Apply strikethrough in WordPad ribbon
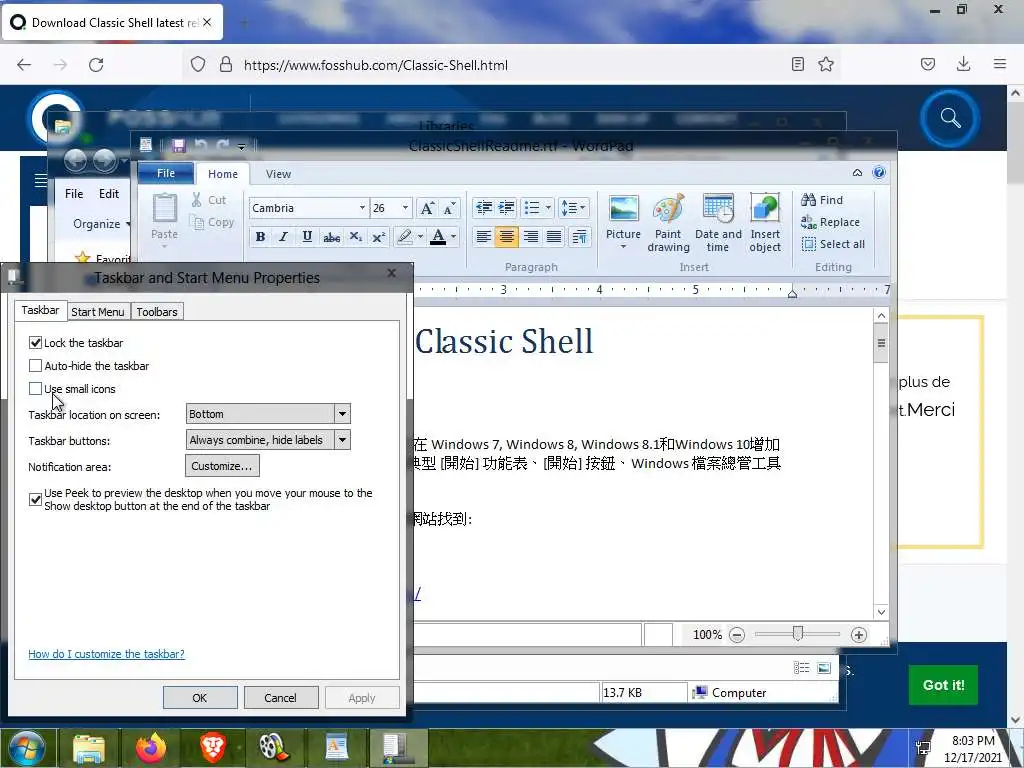 331,236
